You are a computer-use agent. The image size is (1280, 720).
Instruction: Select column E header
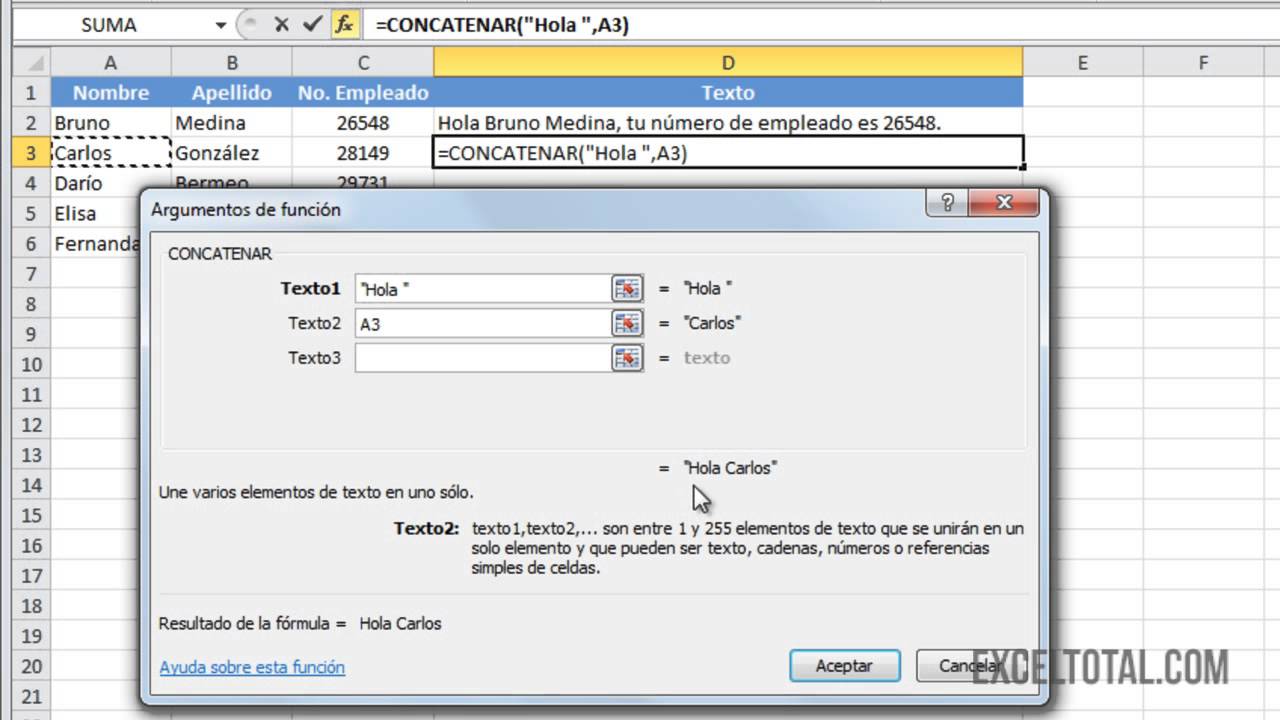coord(1083,63)
